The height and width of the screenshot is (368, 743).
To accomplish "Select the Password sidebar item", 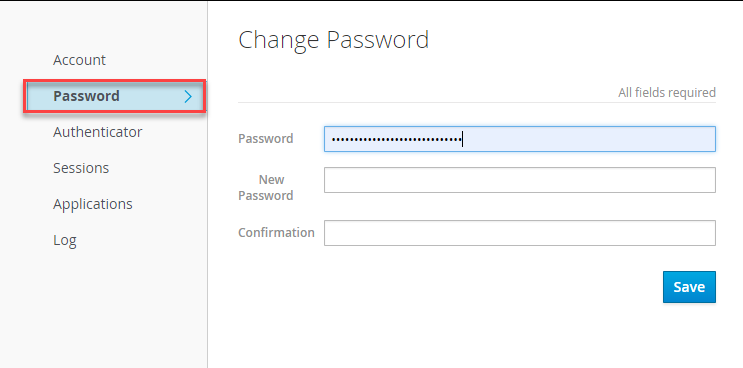I will pyautogui.click(x=115, y=96).
